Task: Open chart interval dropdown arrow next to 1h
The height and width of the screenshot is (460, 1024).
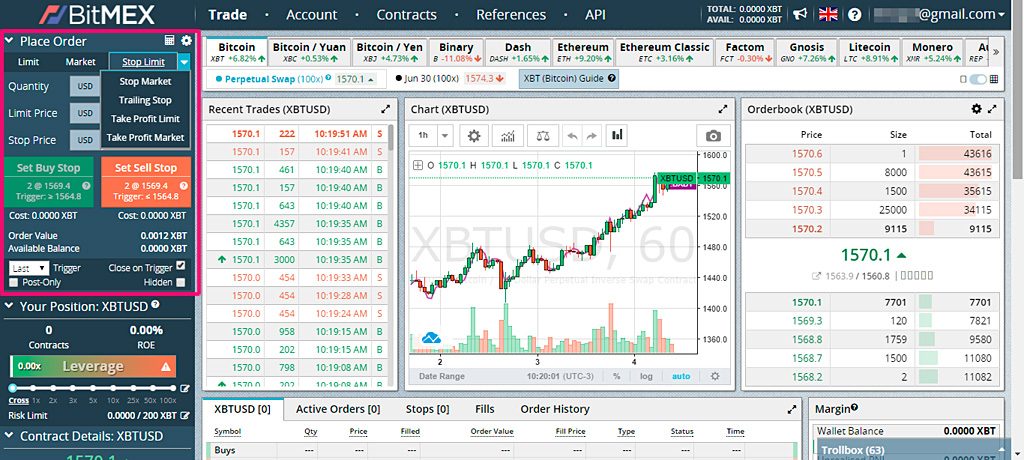Action: (445, 136)
